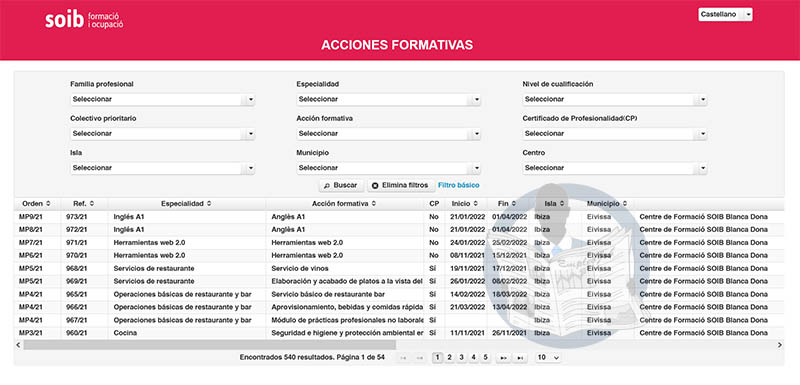Screen dimensions: 800x385
Task: Click the Servicio de vinos cell
Action: coord(344,268)
